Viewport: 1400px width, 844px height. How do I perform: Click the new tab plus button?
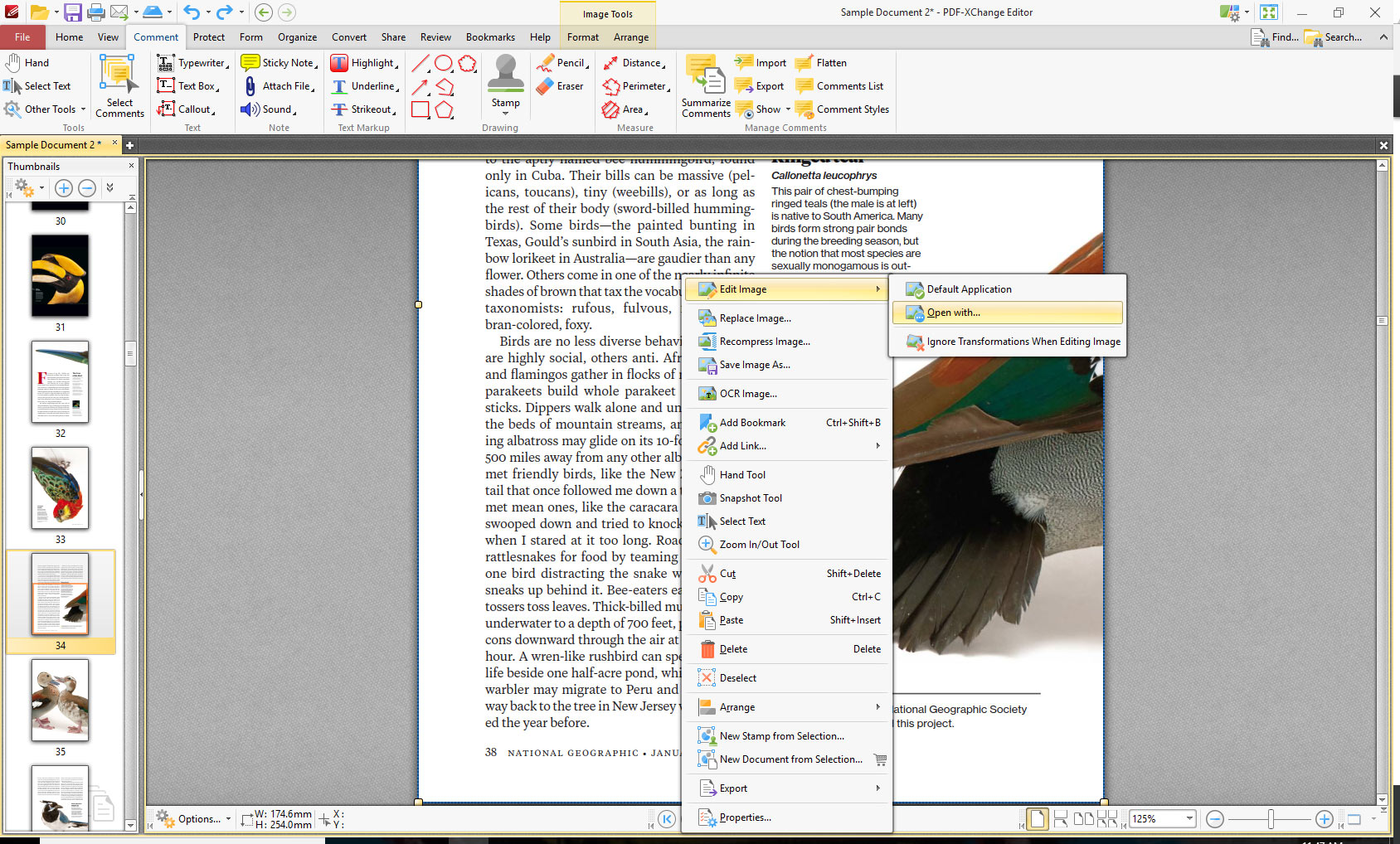pos(129,145)
